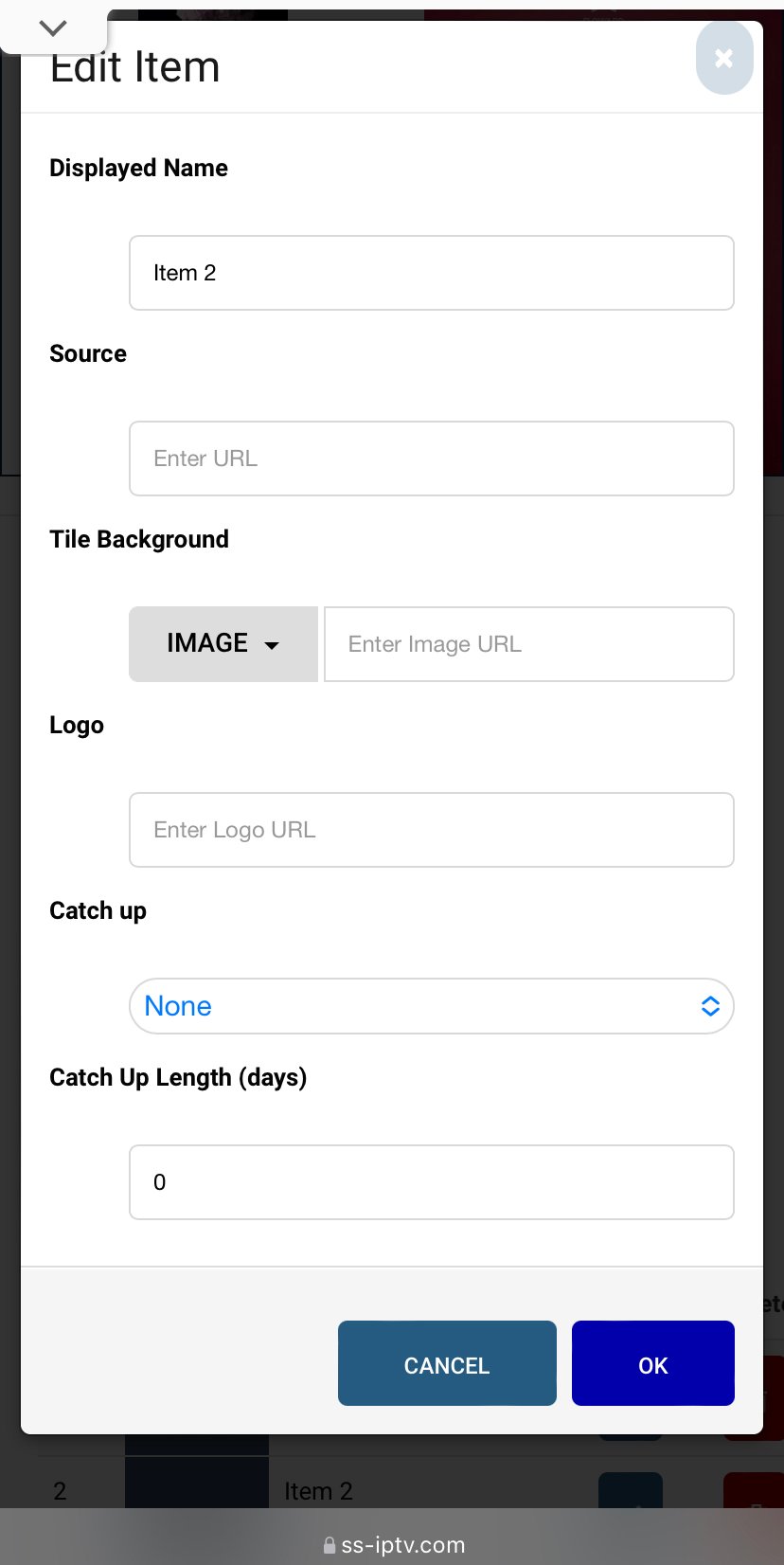Select the Item 2 row behind the dialog
The width and height of the screenshot is (784, 1565).
(x=318, y=1490)
